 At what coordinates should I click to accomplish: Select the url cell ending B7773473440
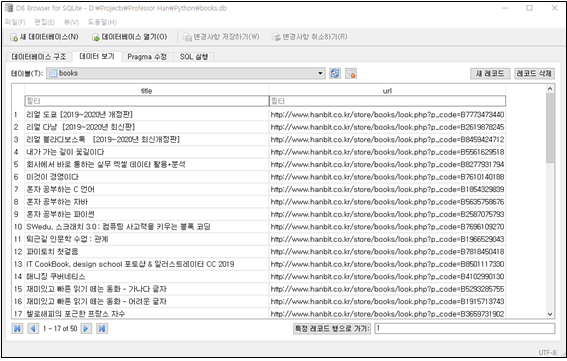click(x=387, y=115)
